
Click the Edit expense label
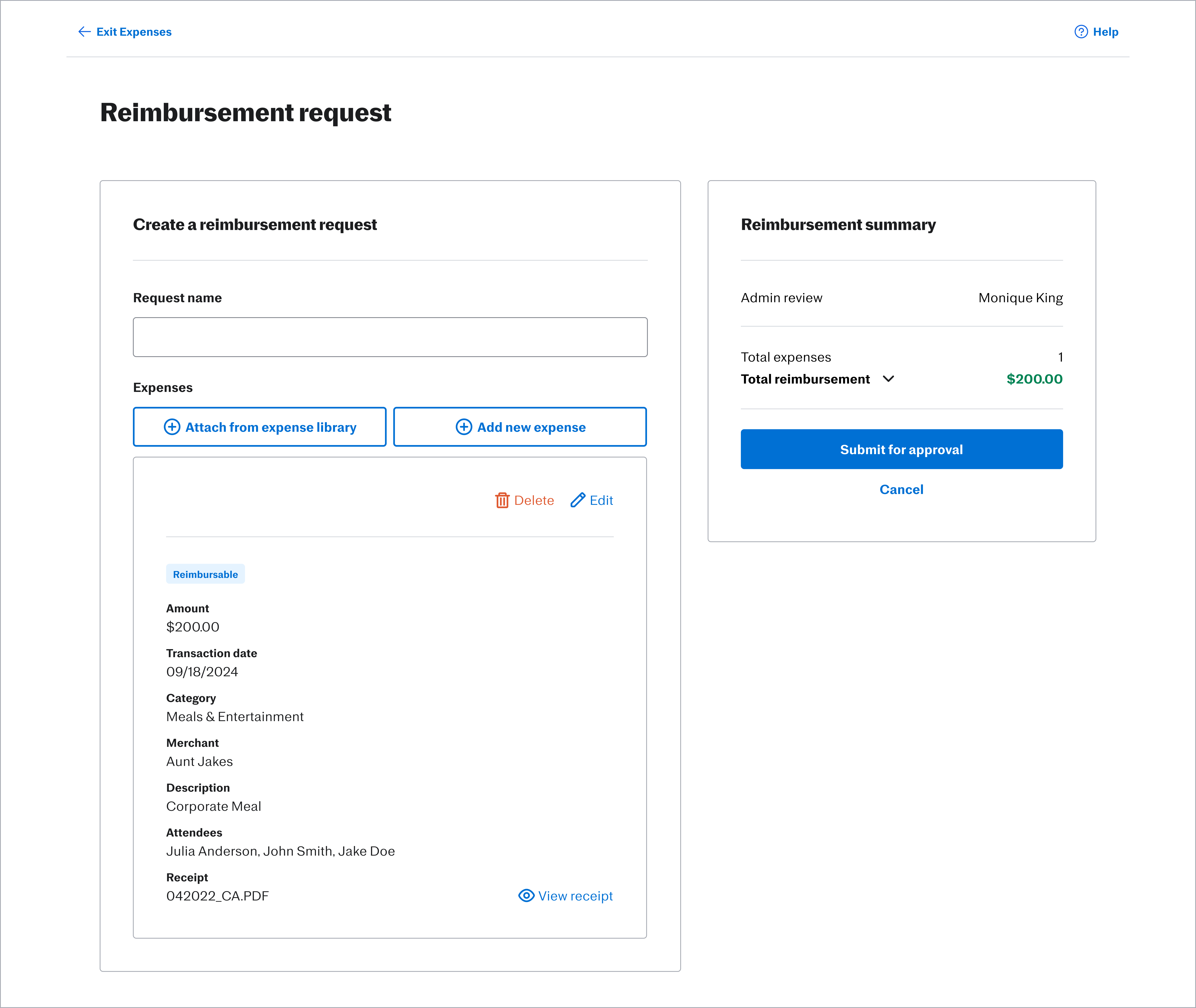(602, 500)
